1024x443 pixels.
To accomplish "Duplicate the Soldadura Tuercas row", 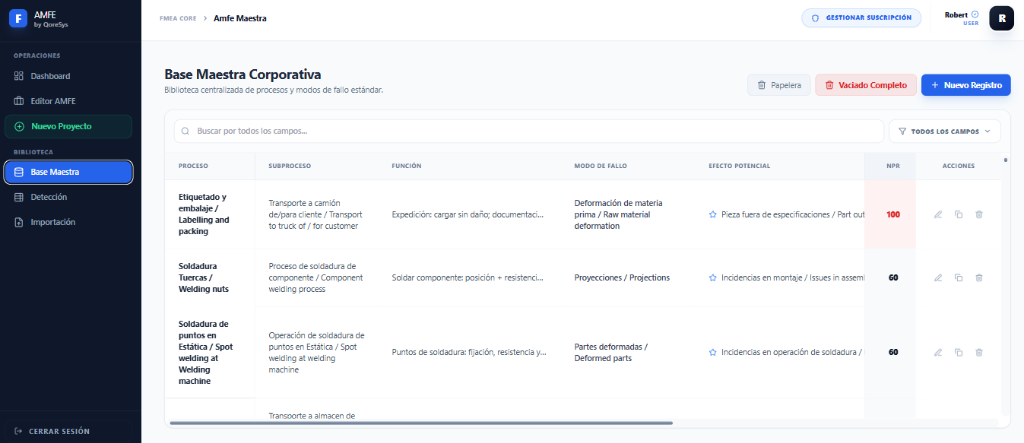I will [x=958, y=278].
